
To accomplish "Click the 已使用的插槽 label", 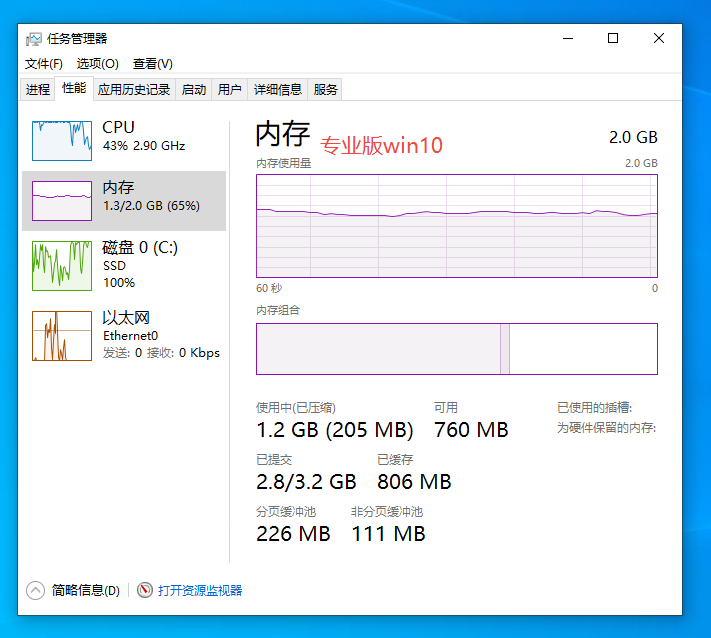I will (x=594, y=407).
